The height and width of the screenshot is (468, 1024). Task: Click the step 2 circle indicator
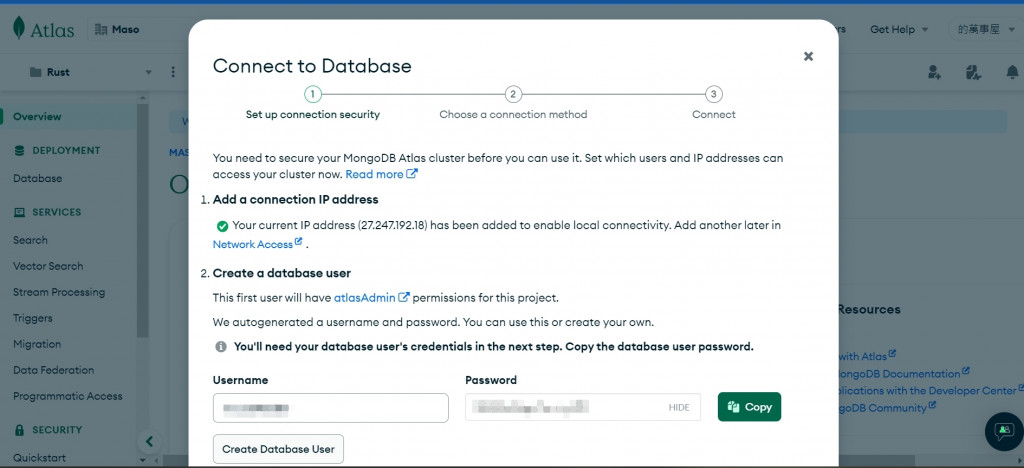coord(513,94)
